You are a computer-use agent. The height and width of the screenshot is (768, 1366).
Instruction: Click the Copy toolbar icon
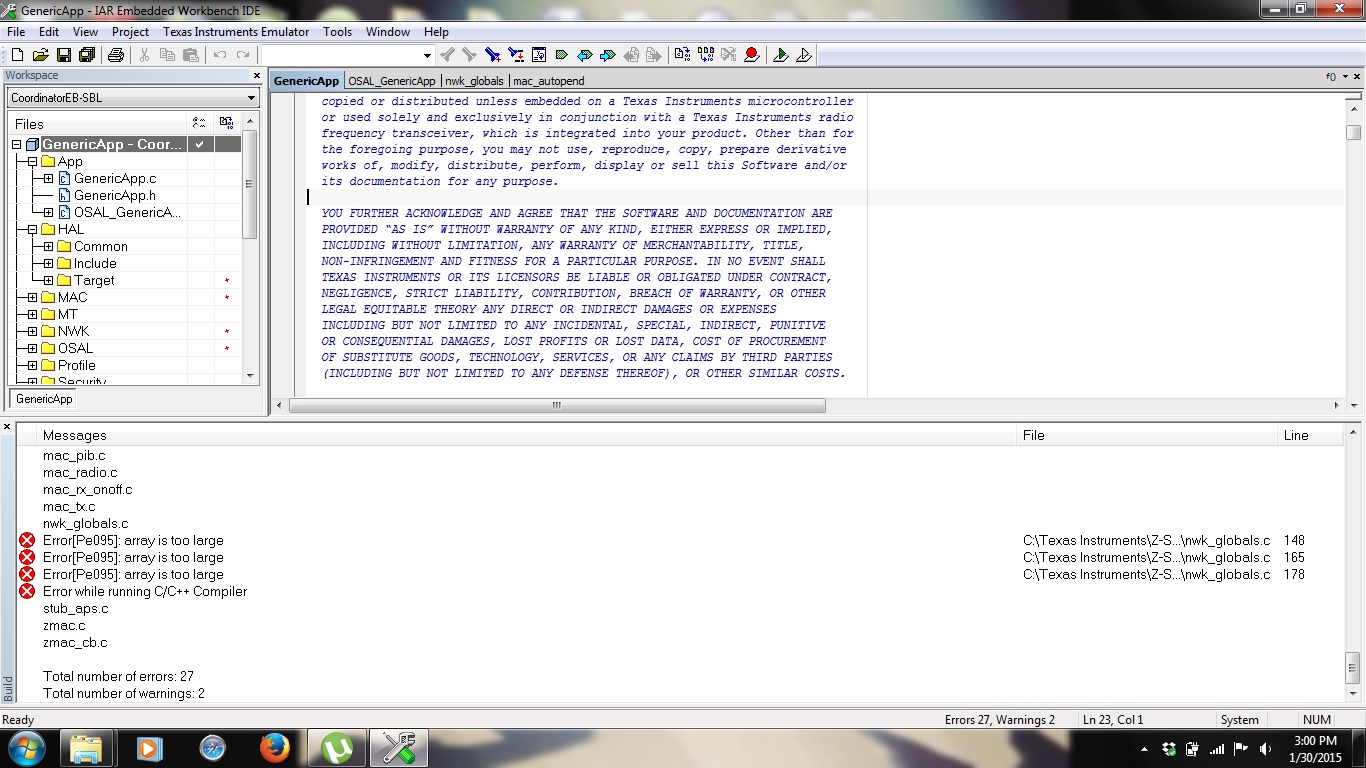(168, 55)
